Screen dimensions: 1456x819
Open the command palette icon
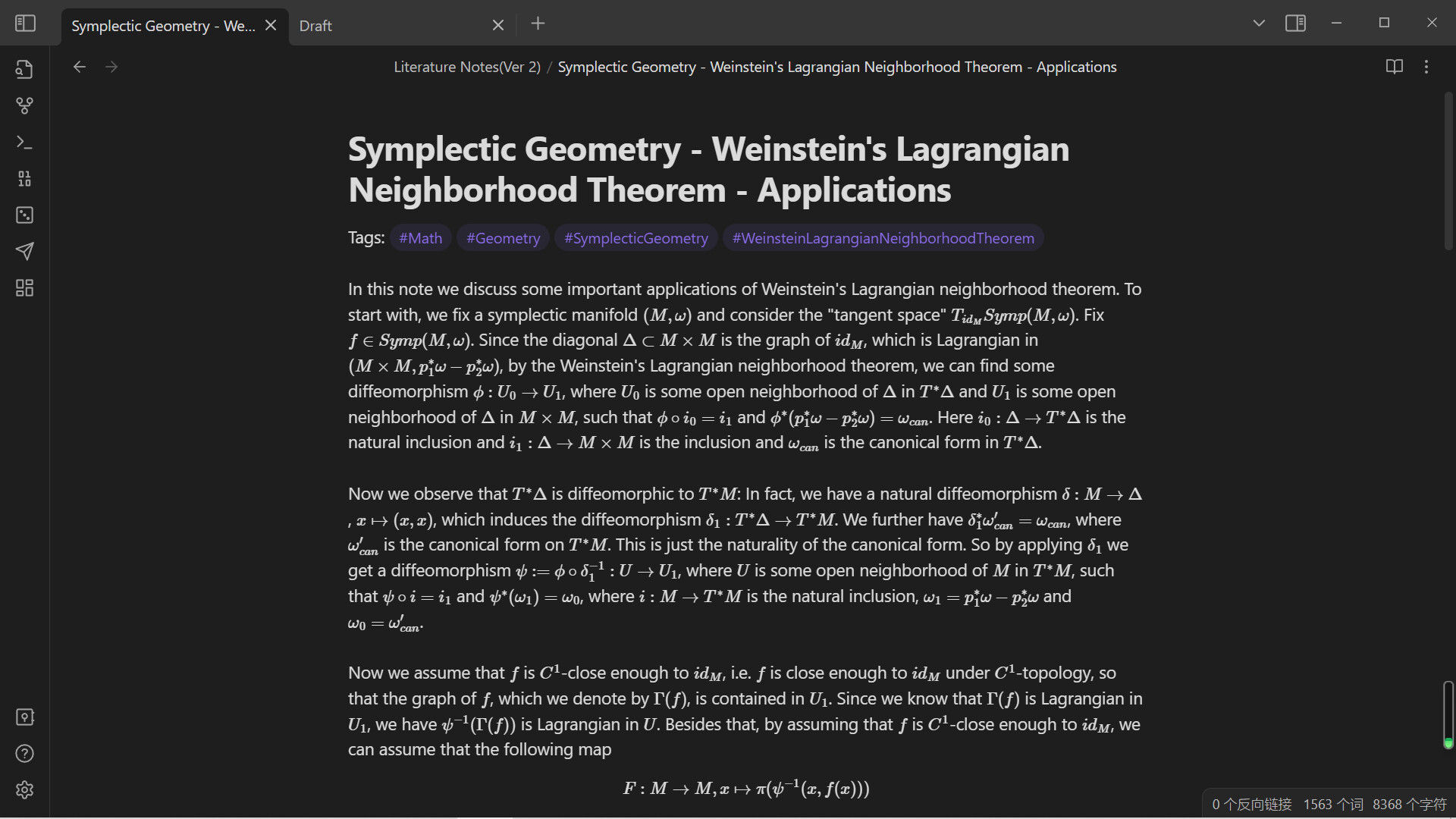point(25,142)
